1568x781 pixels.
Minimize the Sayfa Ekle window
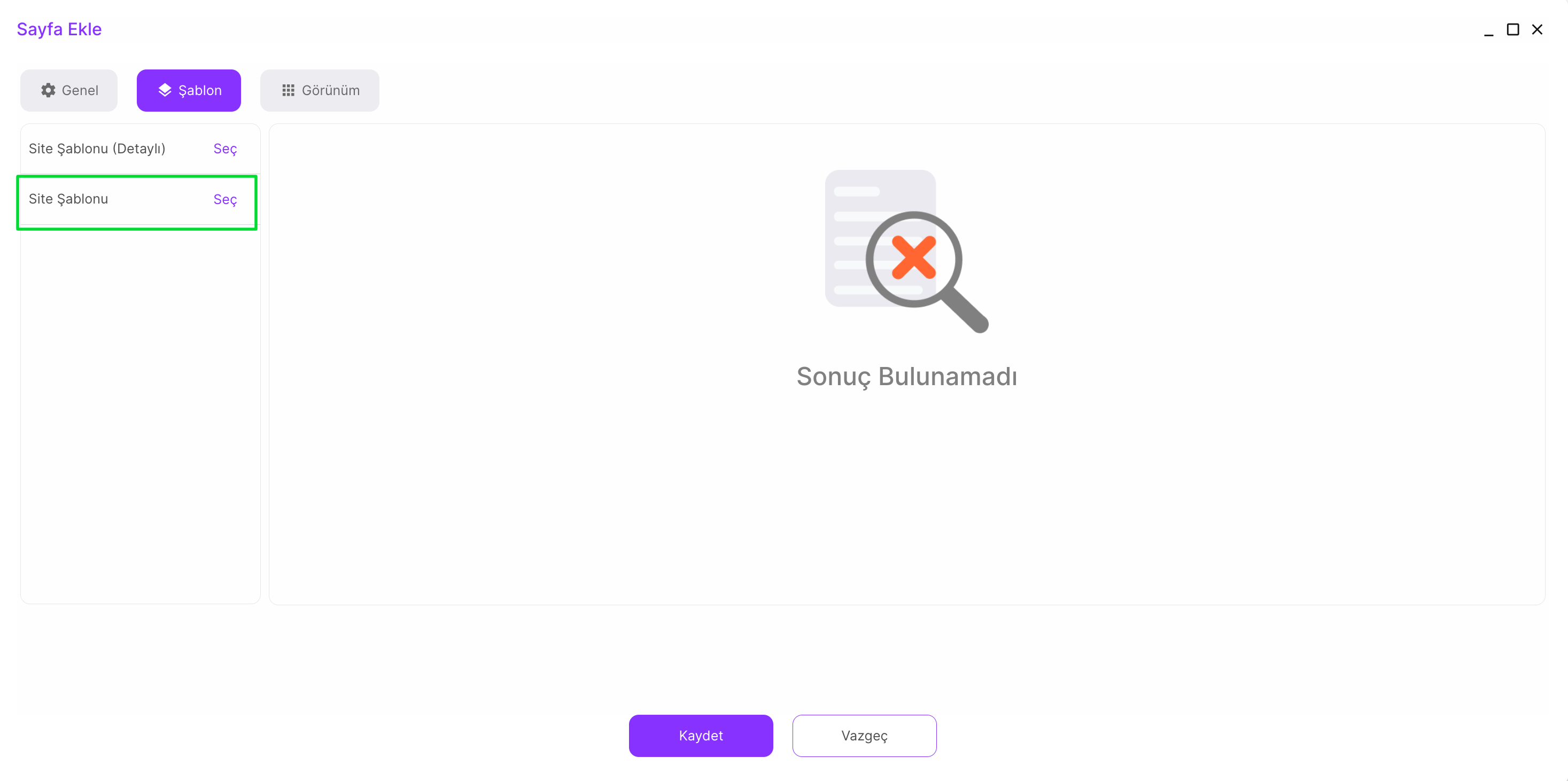point(1488,30)
